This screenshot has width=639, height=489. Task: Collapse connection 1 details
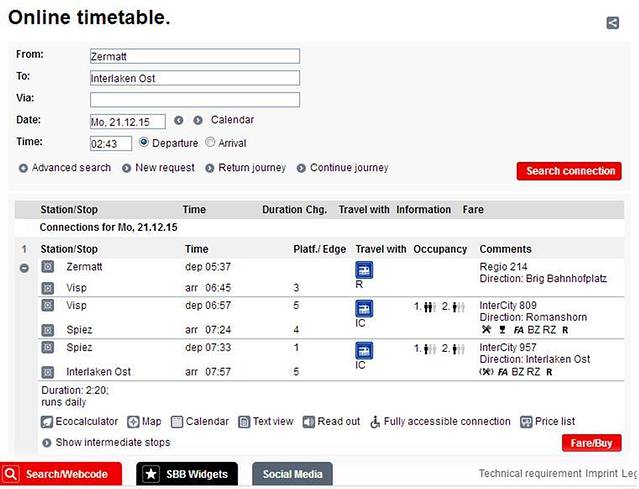tap(24, 268)
